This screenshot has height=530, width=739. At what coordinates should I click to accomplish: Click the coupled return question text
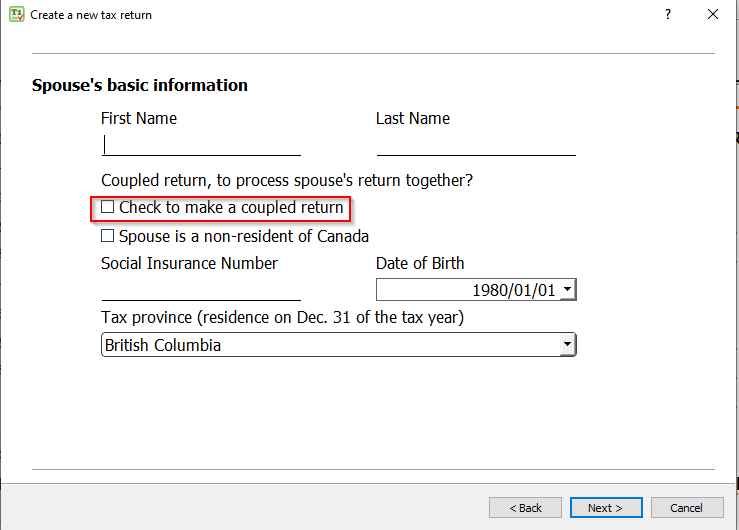click(x=287, y=181)
